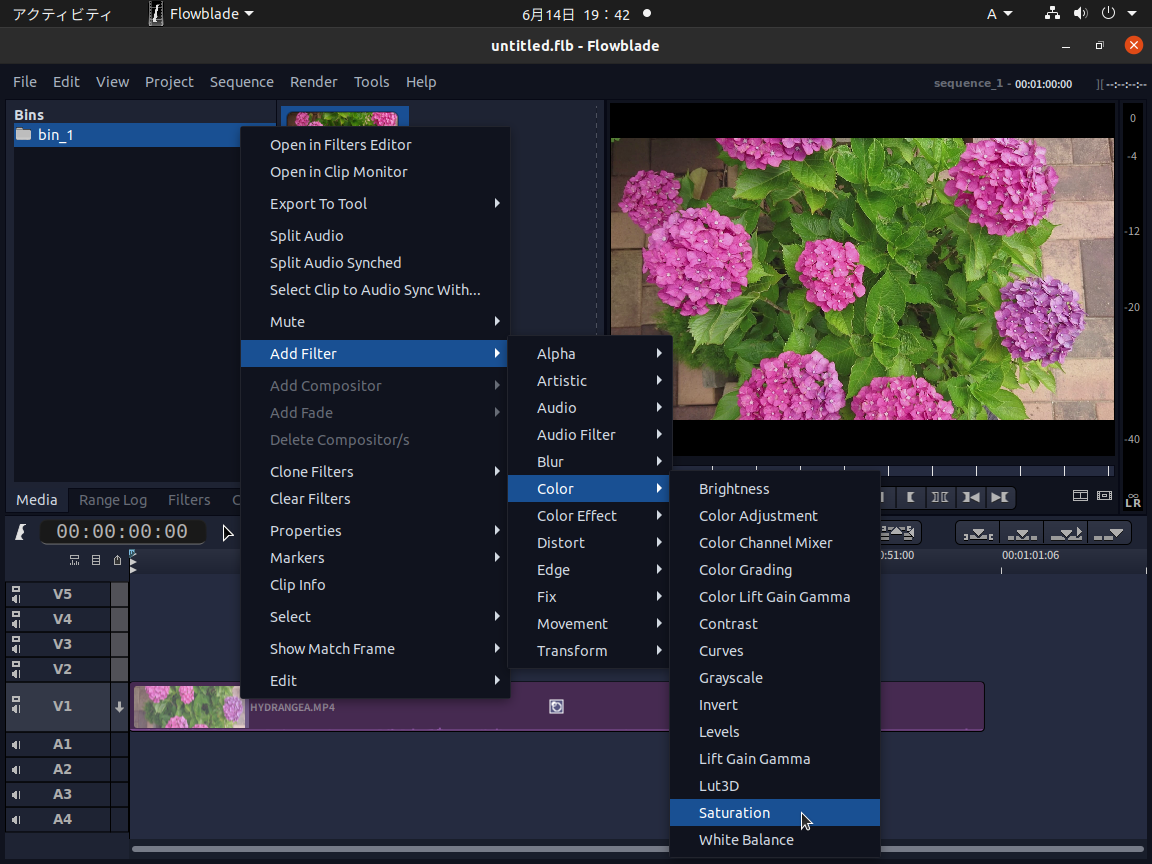Select the sequence split view icon

point(1080,495)
